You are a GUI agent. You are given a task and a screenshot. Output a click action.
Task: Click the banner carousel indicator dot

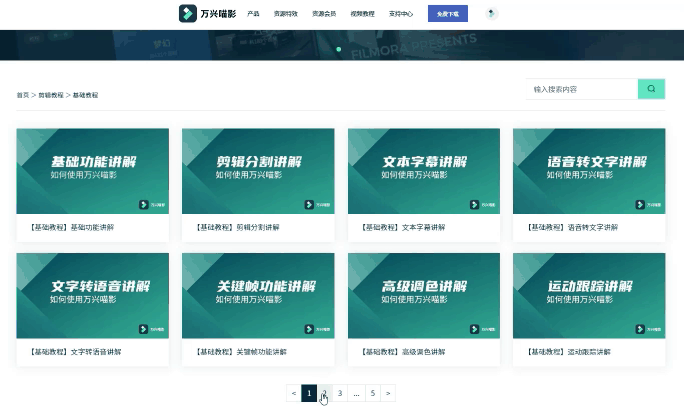tap(339, 49)
